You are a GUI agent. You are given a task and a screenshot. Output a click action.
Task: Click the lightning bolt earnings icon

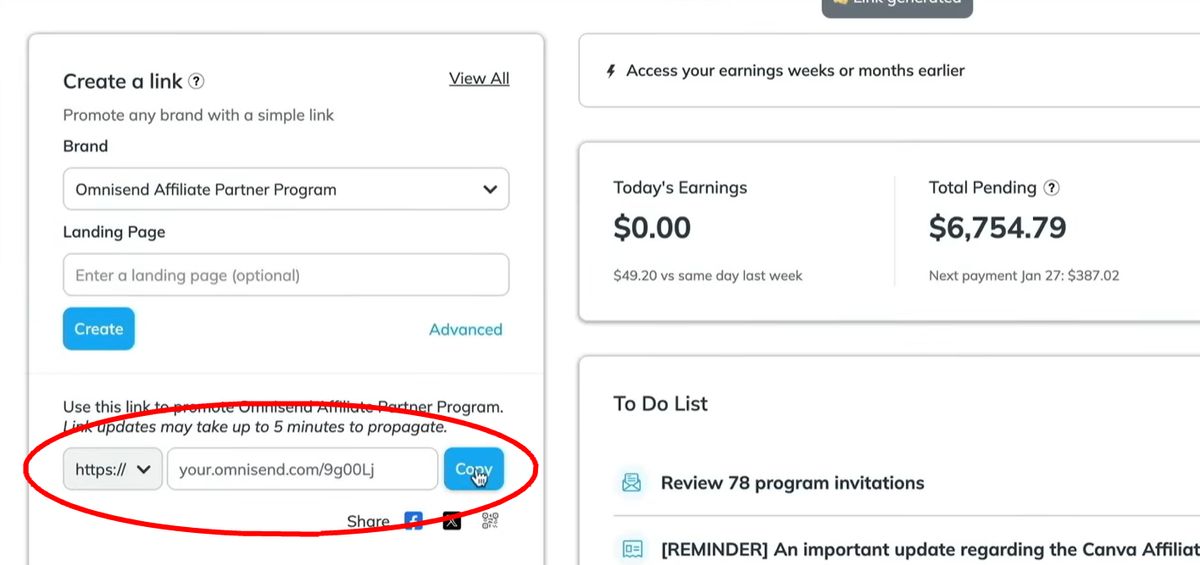tap(611, 71)
